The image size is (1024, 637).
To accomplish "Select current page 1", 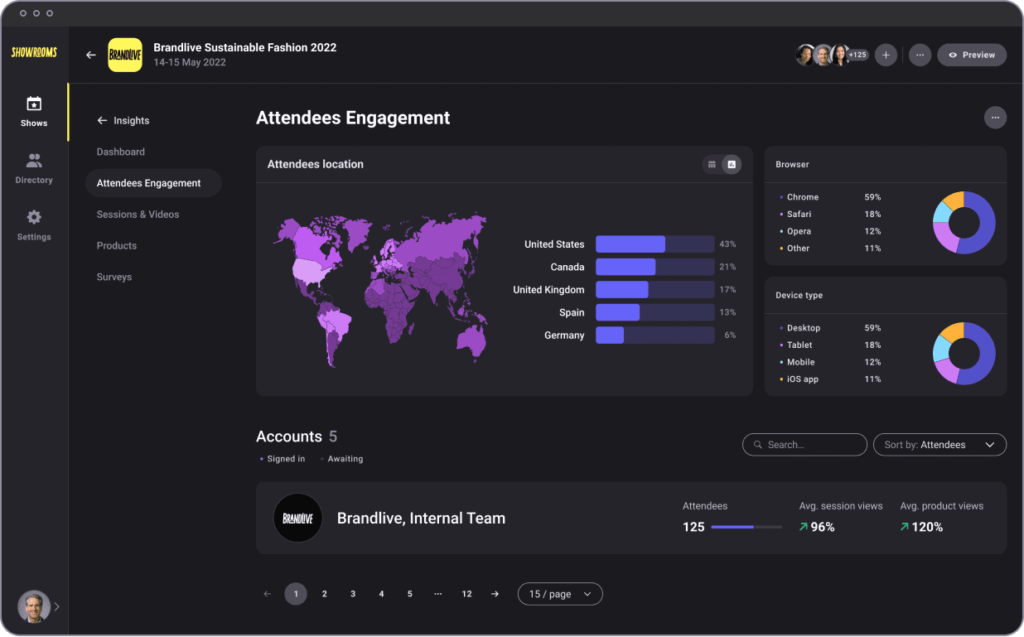I will click(x=296, y=594).
